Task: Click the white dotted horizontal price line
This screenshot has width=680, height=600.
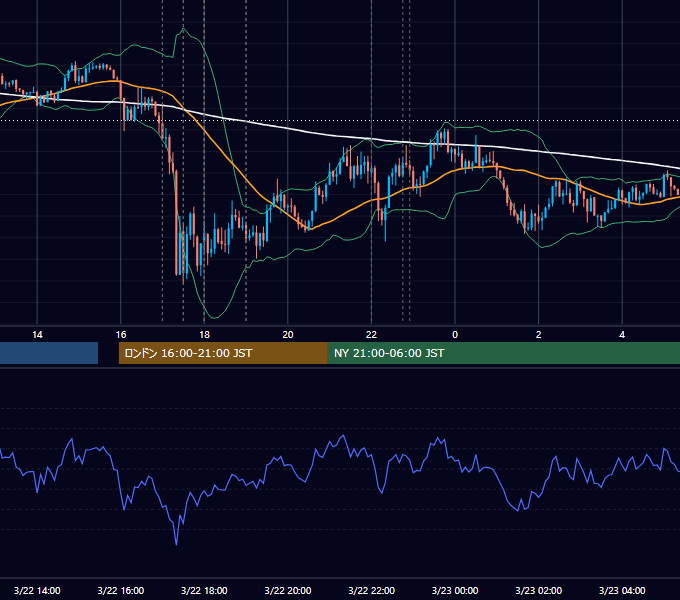Action: pos(340,121)
